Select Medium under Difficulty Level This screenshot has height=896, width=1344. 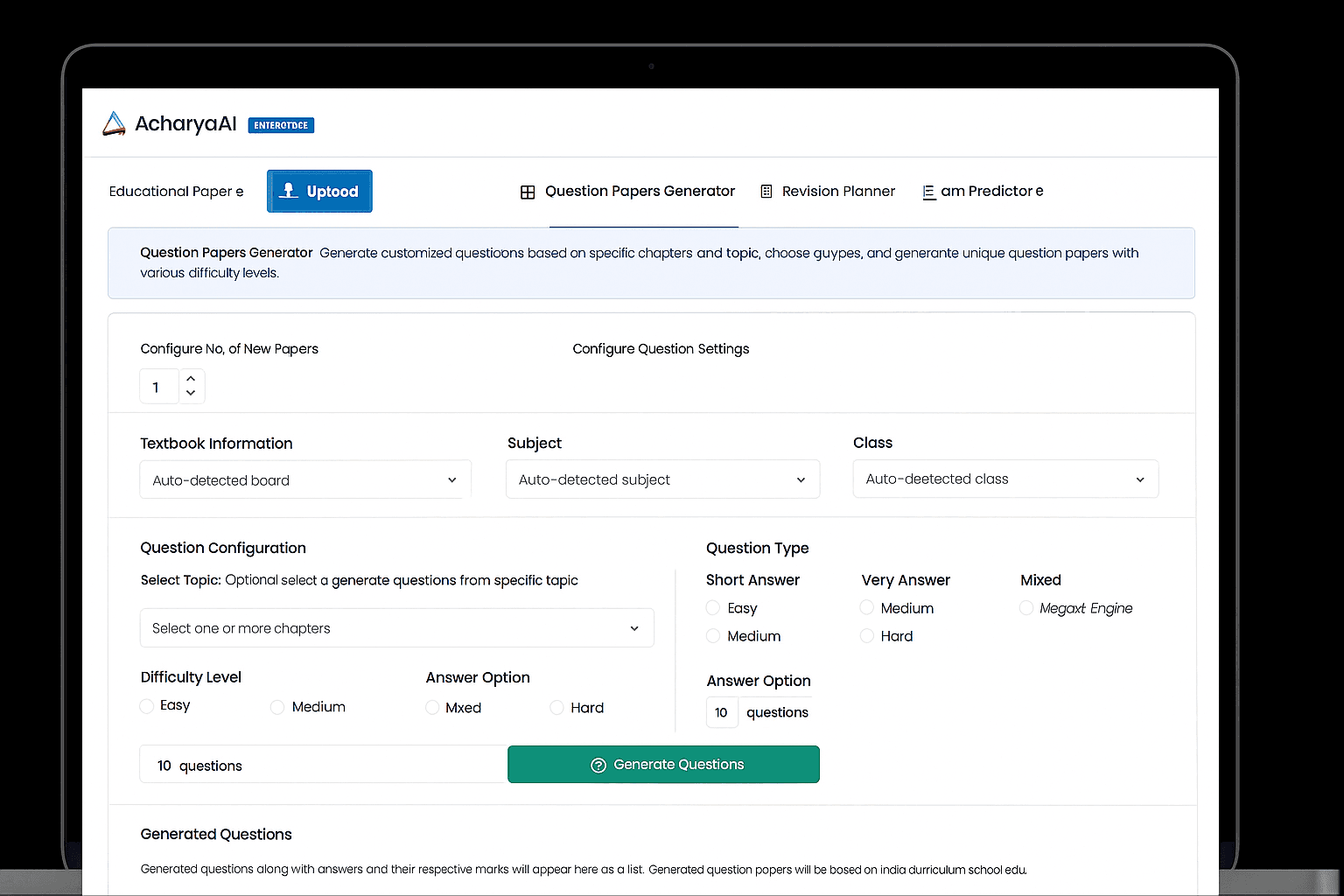click(x=277, y=707)
